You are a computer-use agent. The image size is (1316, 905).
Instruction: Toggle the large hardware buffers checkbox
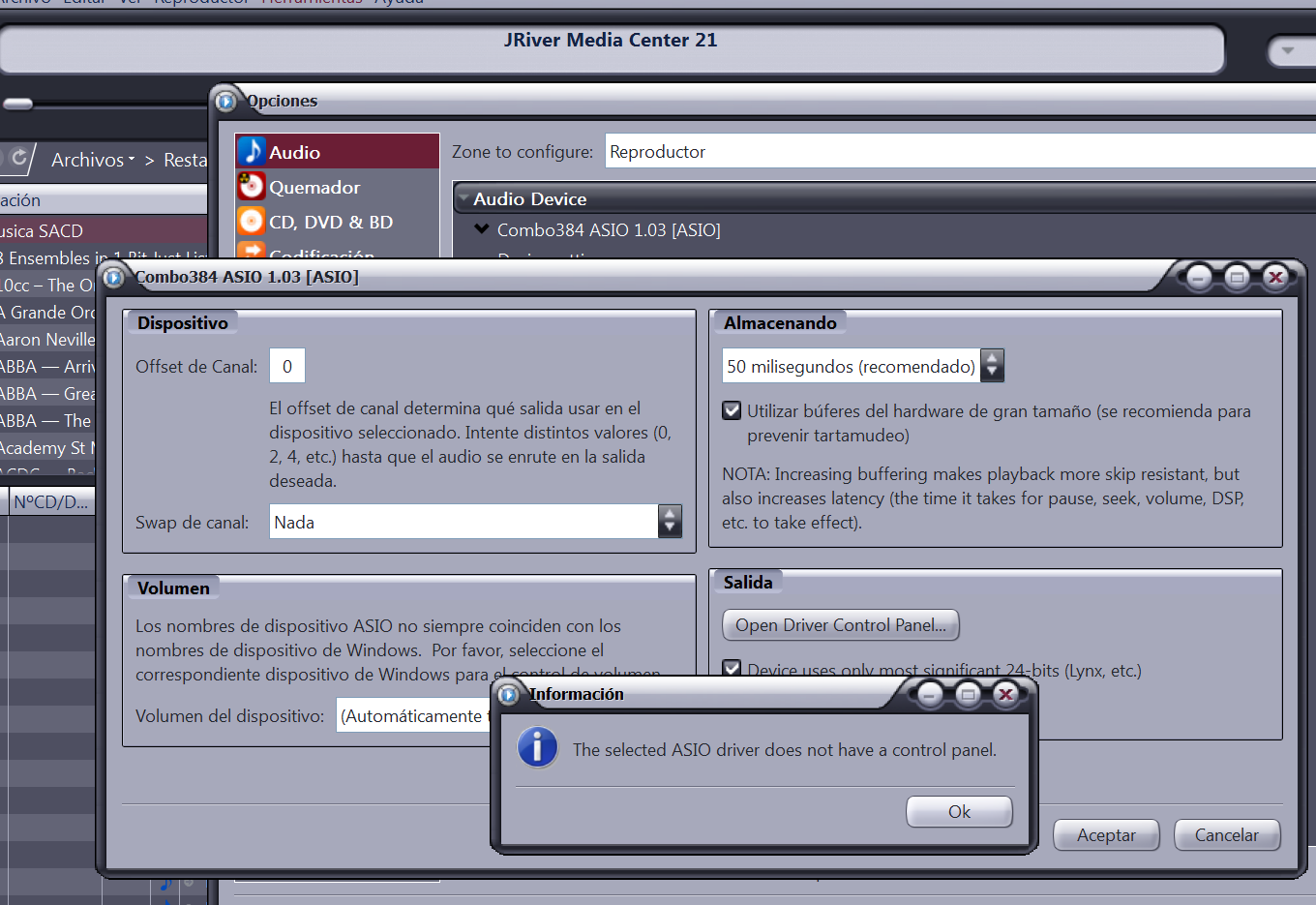733,410
